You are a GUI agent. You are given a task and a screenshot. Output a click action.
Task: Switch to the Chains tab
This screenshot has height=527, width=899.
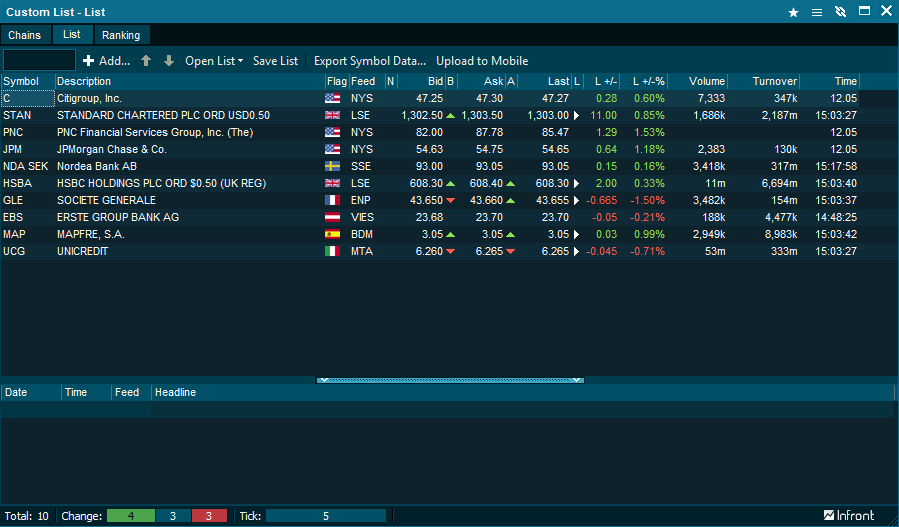(x=25, y=35)
